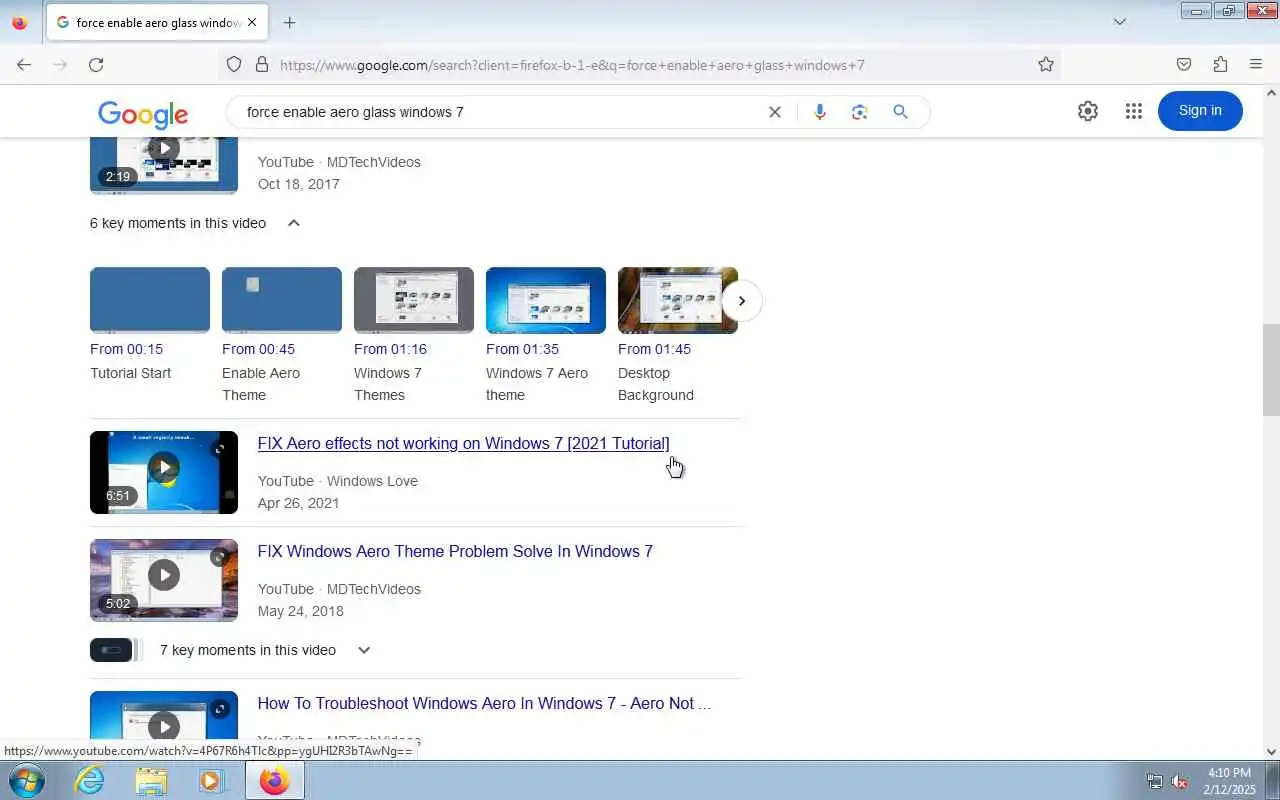Click the From 01:35 timestamp link
Viewport: 1280px width, 800px height.
[522, 349]
